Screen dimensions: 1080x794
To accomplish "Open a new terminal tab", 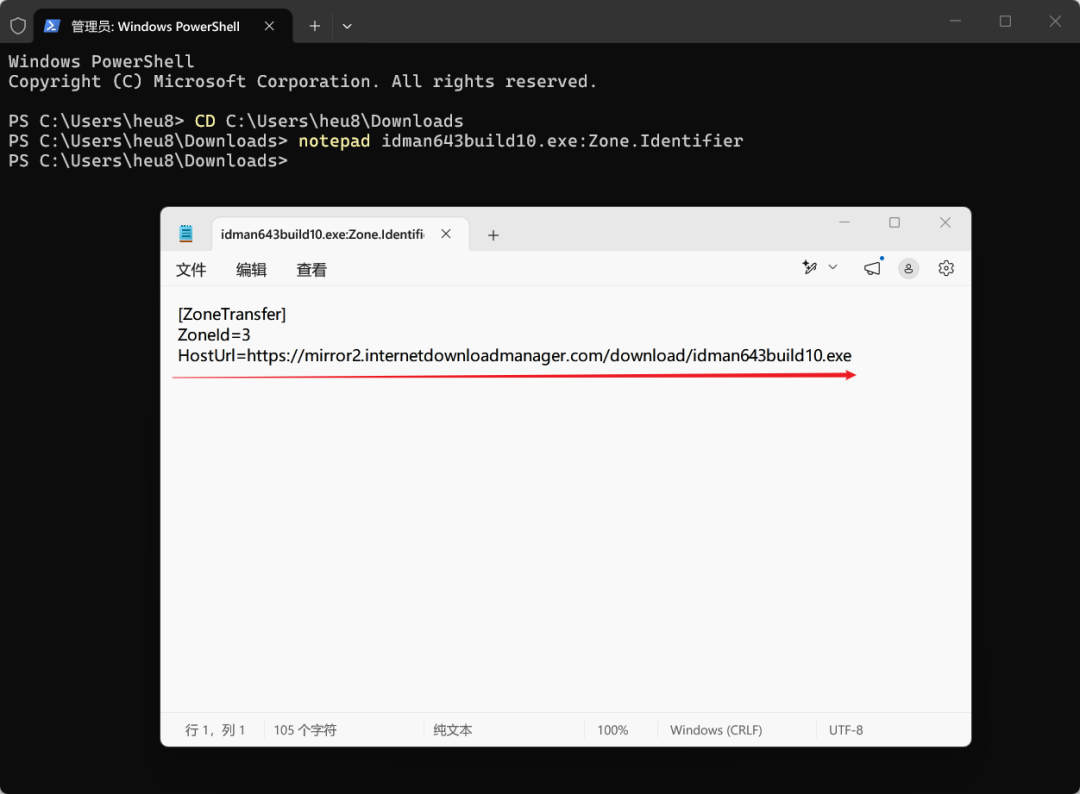I will (315, 26).
